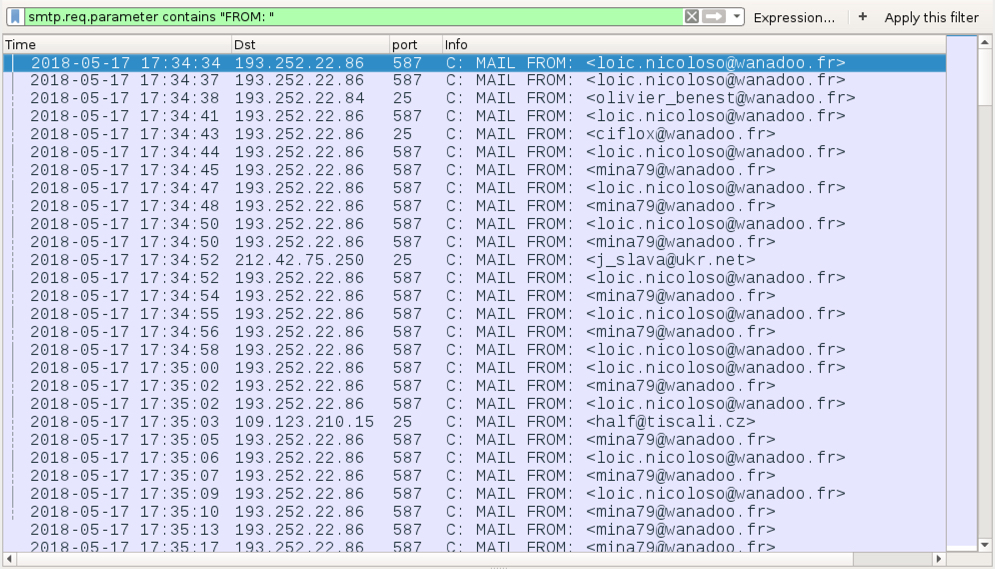Select the packet row timed 17:34:37
Screen dimensions: 995x569
[474, 81]
